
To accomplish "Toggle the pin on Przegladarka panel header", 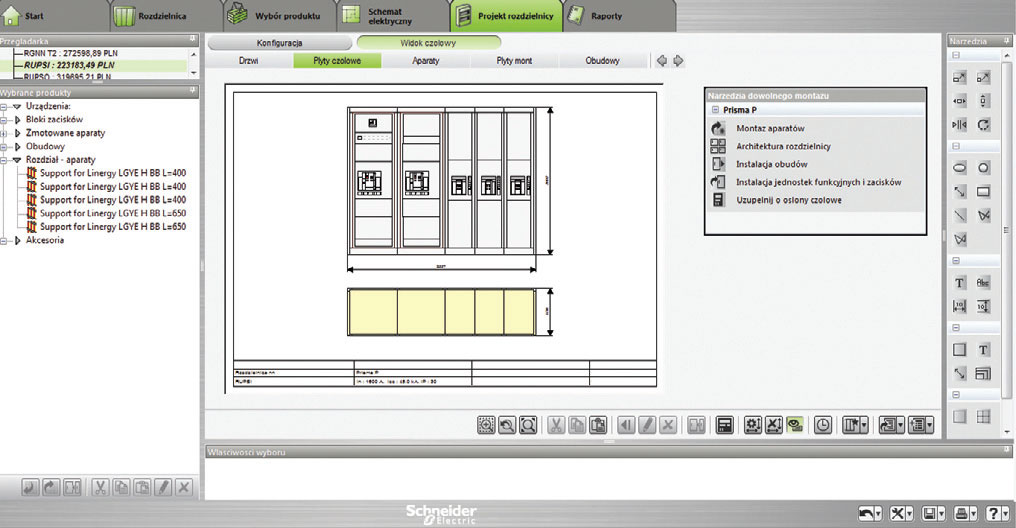I will point(192,40).
